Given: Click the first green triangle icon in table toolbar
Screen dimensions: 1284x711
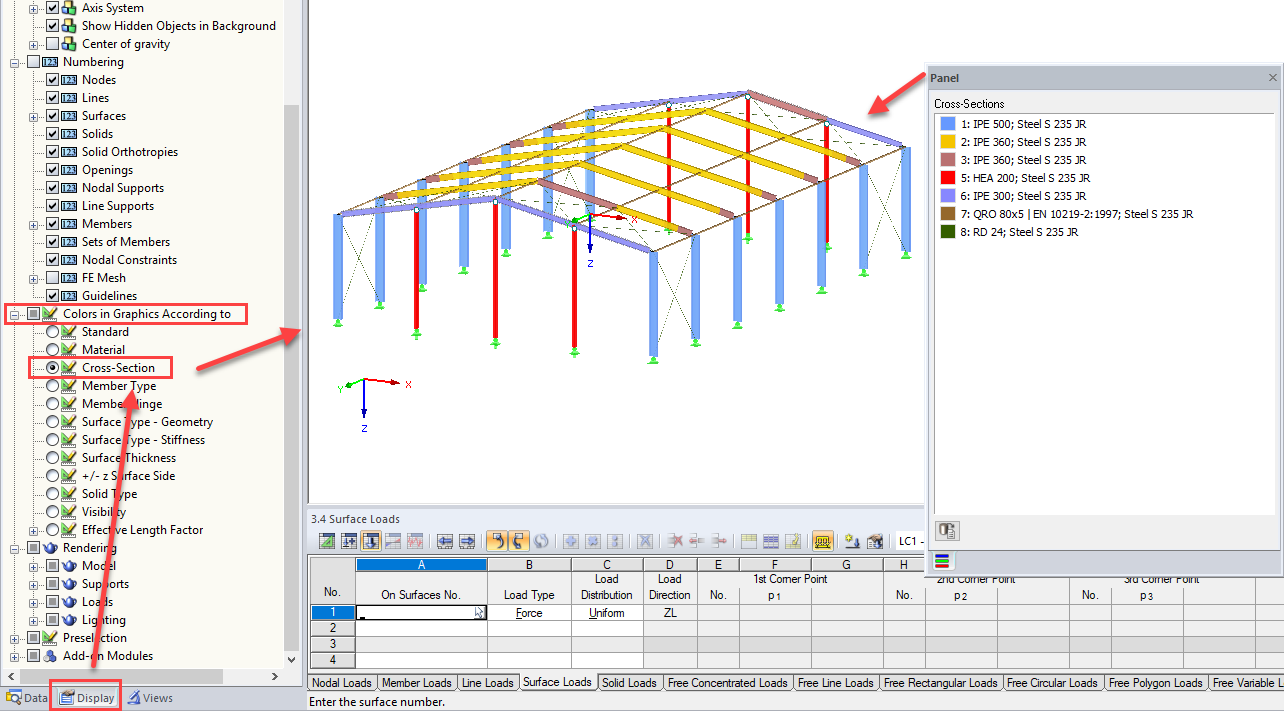Looking at the screenshot, I should point(327,541).
